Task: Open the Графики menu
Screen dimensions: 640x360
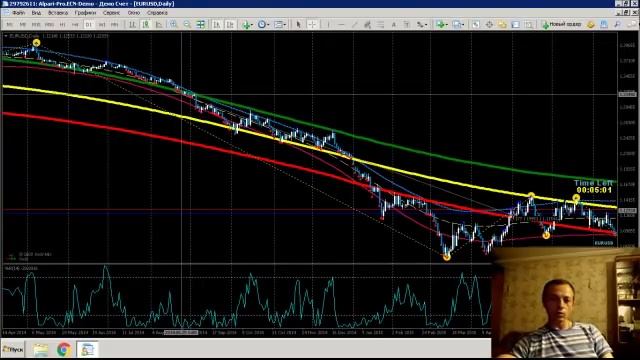Action: (85, 13)
